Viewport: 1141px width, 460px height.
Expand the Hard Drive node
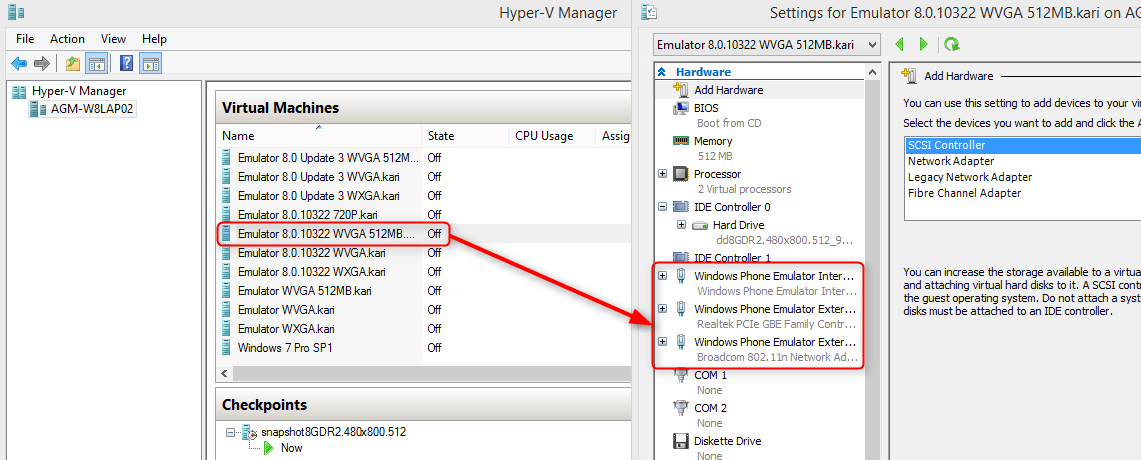pos(681,225)
